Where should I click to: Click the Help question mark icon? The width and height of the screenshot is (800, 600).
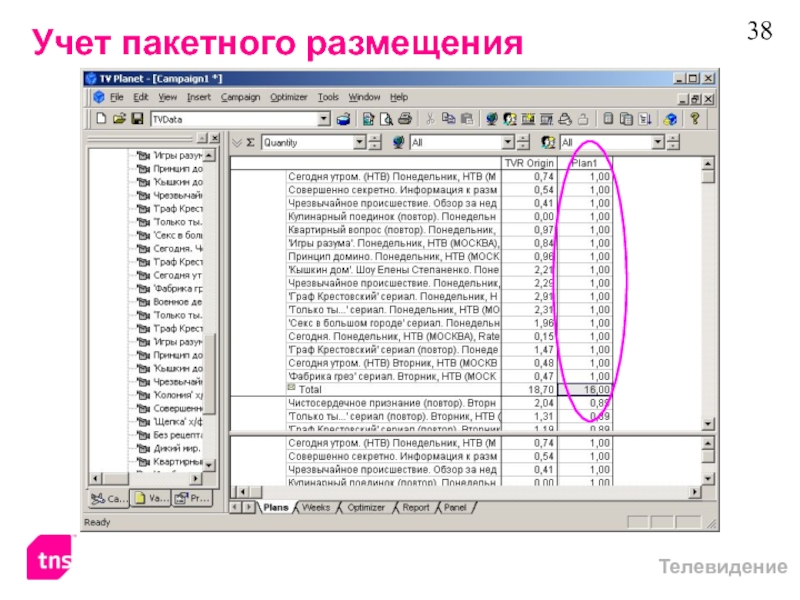(694, 119)
